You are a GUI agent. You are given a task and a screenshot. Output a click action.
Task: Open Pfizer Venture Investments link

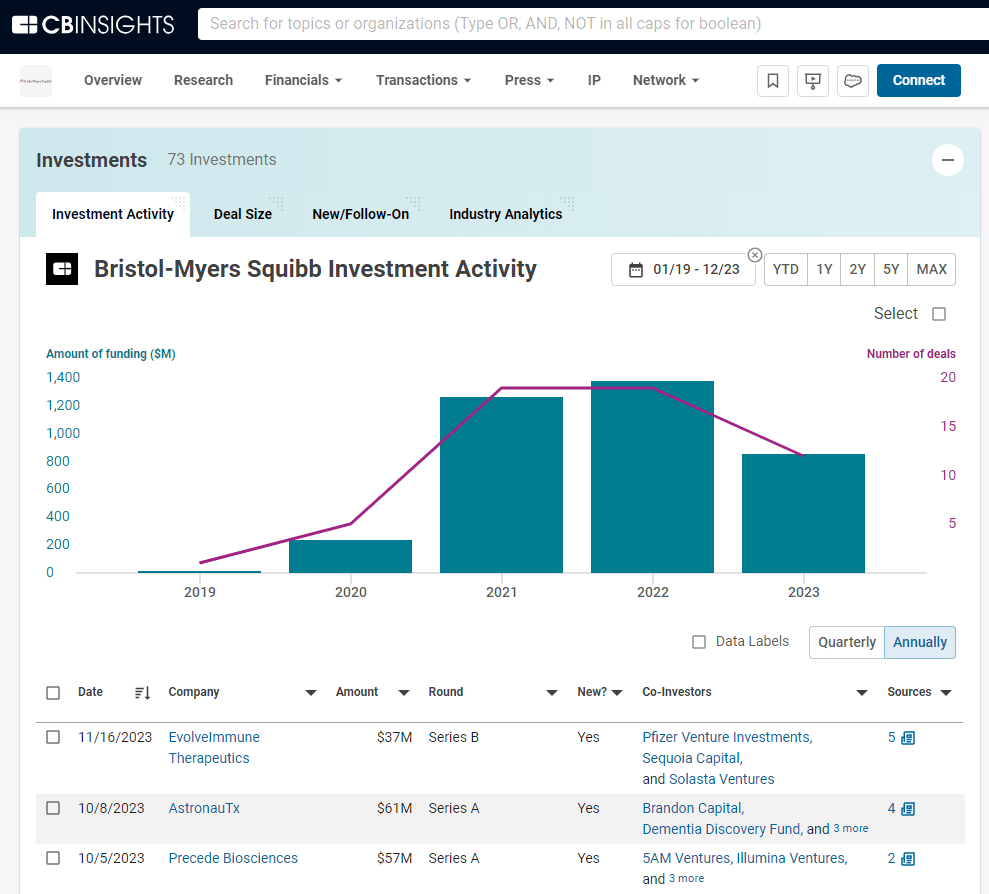click(727, 737)
